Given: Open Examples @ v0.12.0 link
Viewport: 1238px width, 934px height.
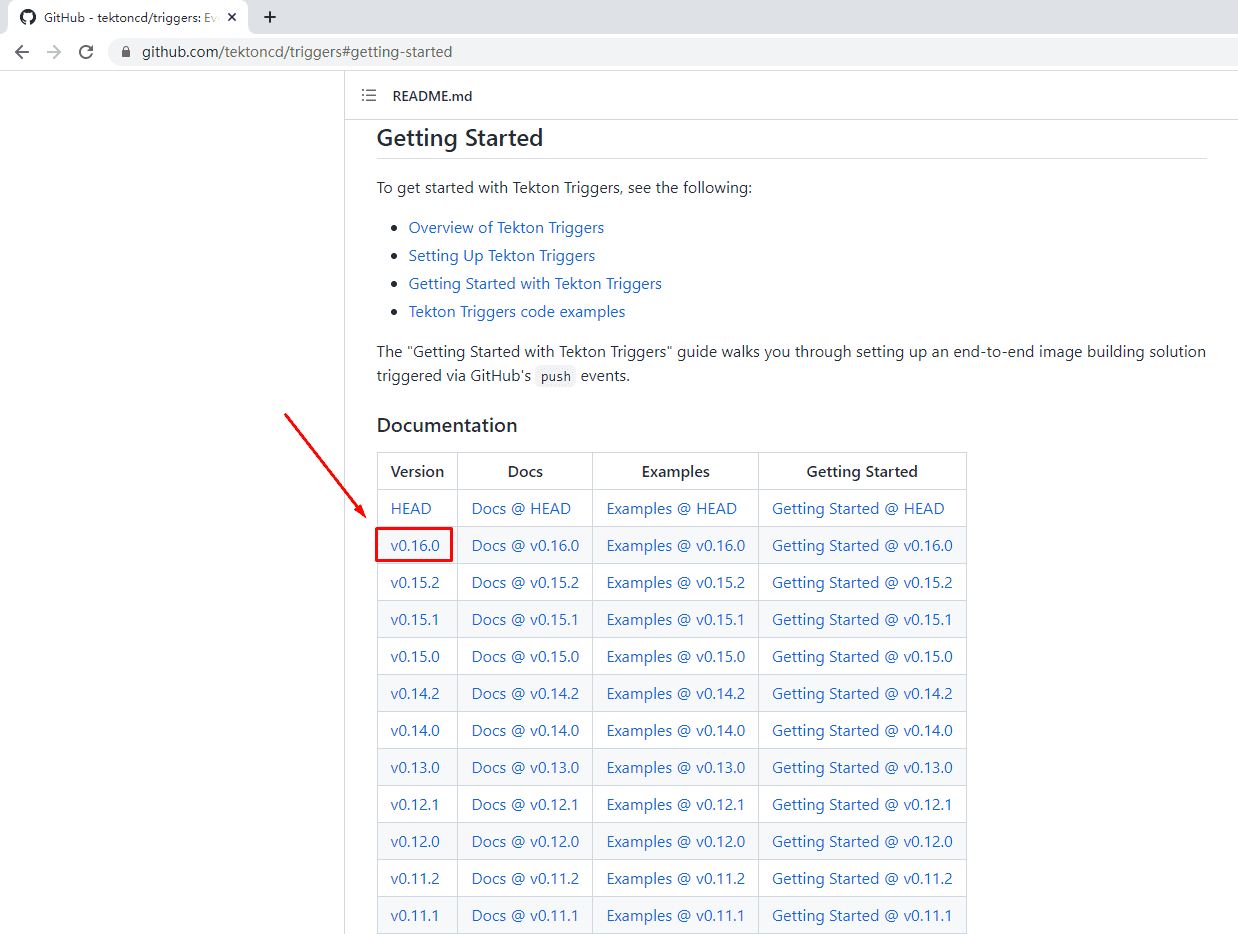Looking at the screenshot, I should pyautogui.click(x=676, y=842).
